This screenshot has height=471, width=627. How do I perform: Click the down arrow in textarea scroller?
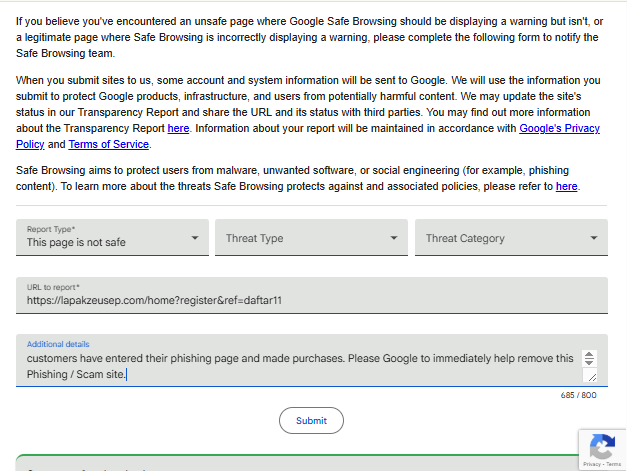click(x=589, y=361)
